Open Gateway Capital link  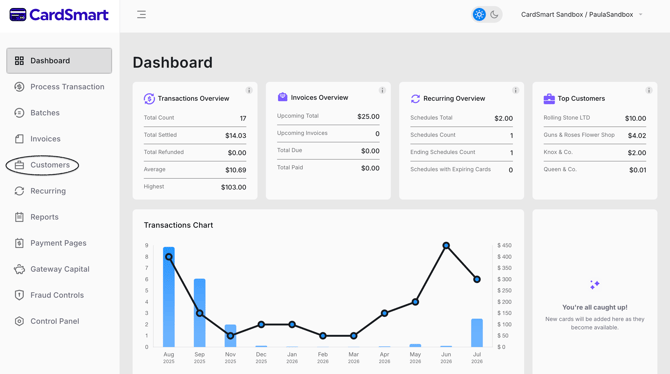click(x=59, y=269)
